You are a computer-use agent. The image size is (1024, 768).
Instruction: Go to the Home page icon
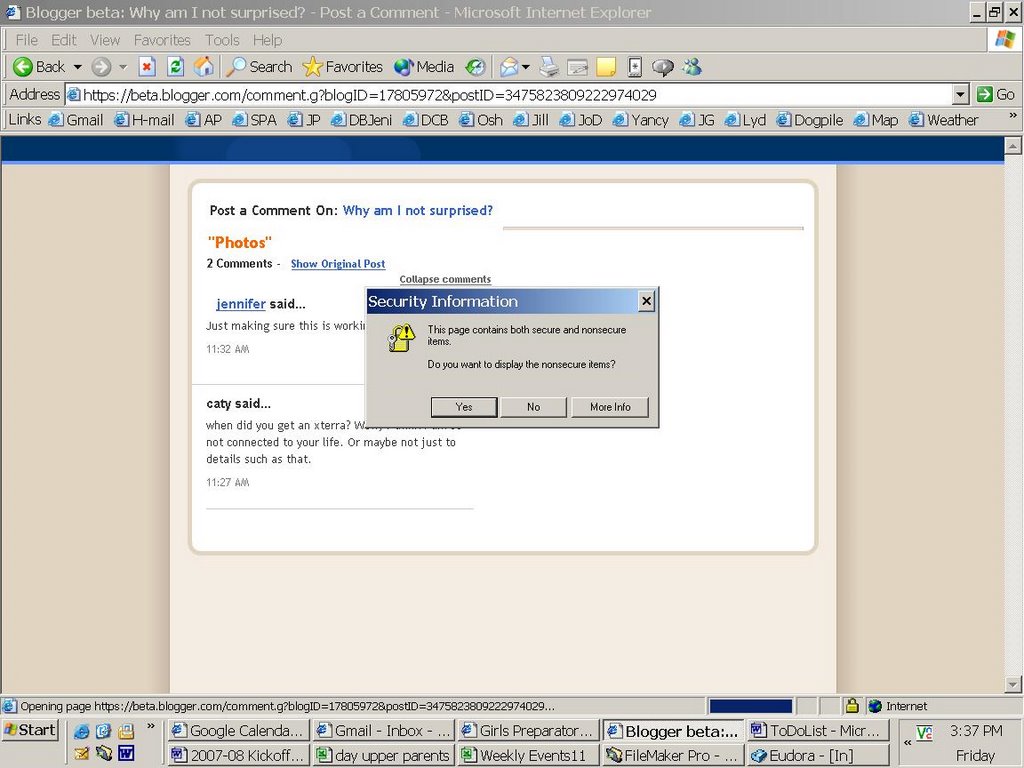(x=204, y=67)
